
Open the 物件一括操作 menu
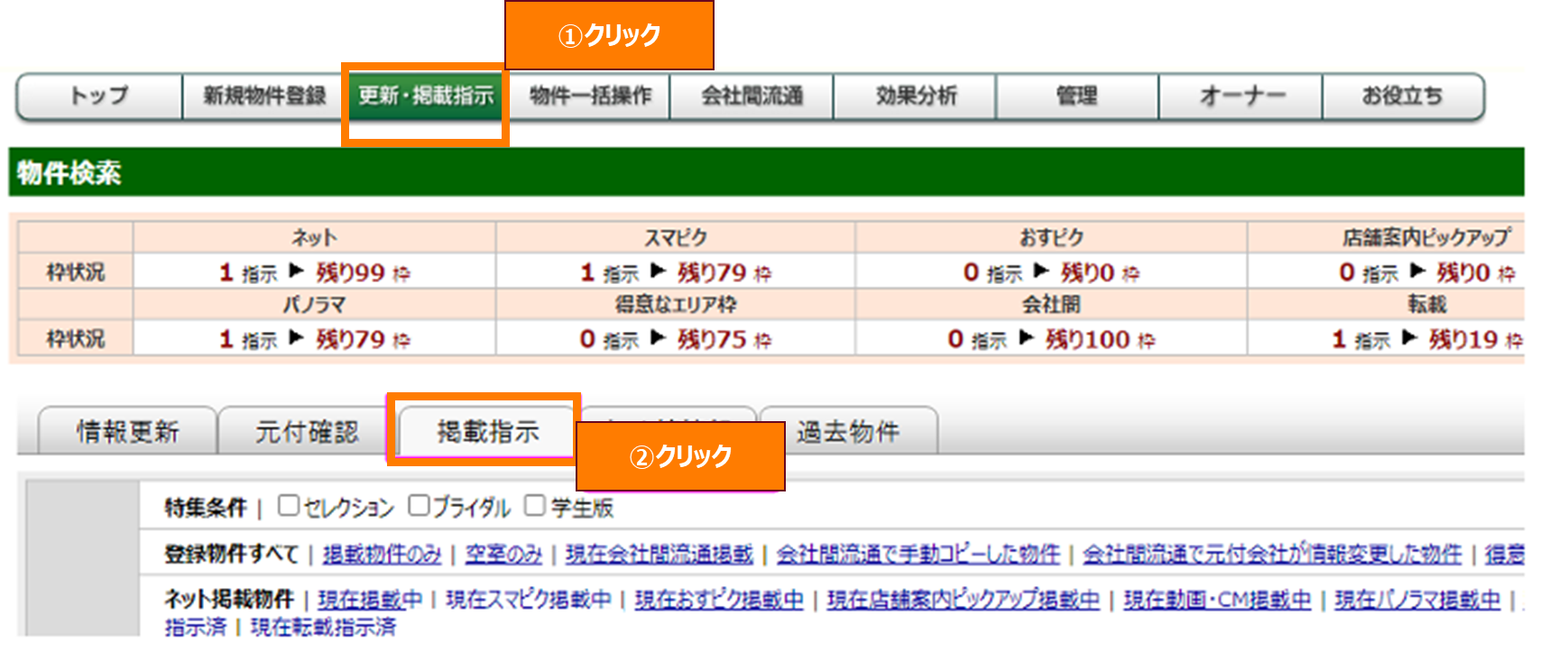(x=590, y=96)
